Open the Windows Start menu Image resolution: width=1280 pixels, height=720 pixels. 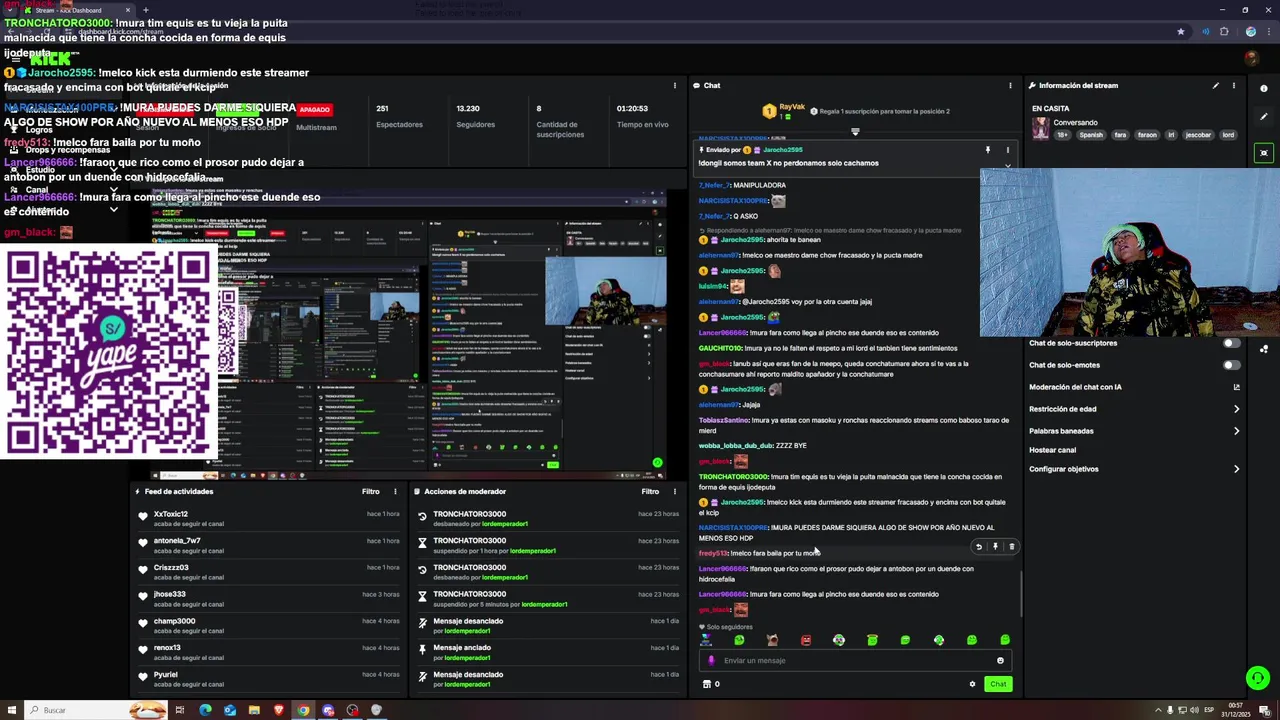point(10,710)
